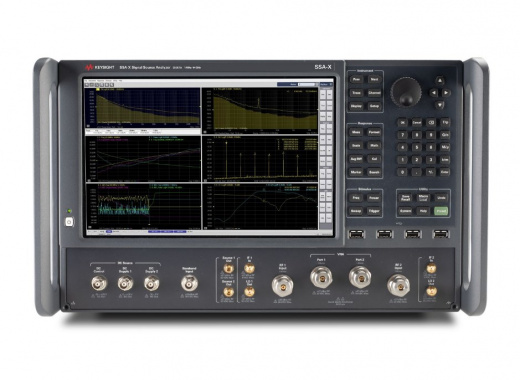Select the Prev key in Instrument group
The image size is (520, 380).
(356, 79)
